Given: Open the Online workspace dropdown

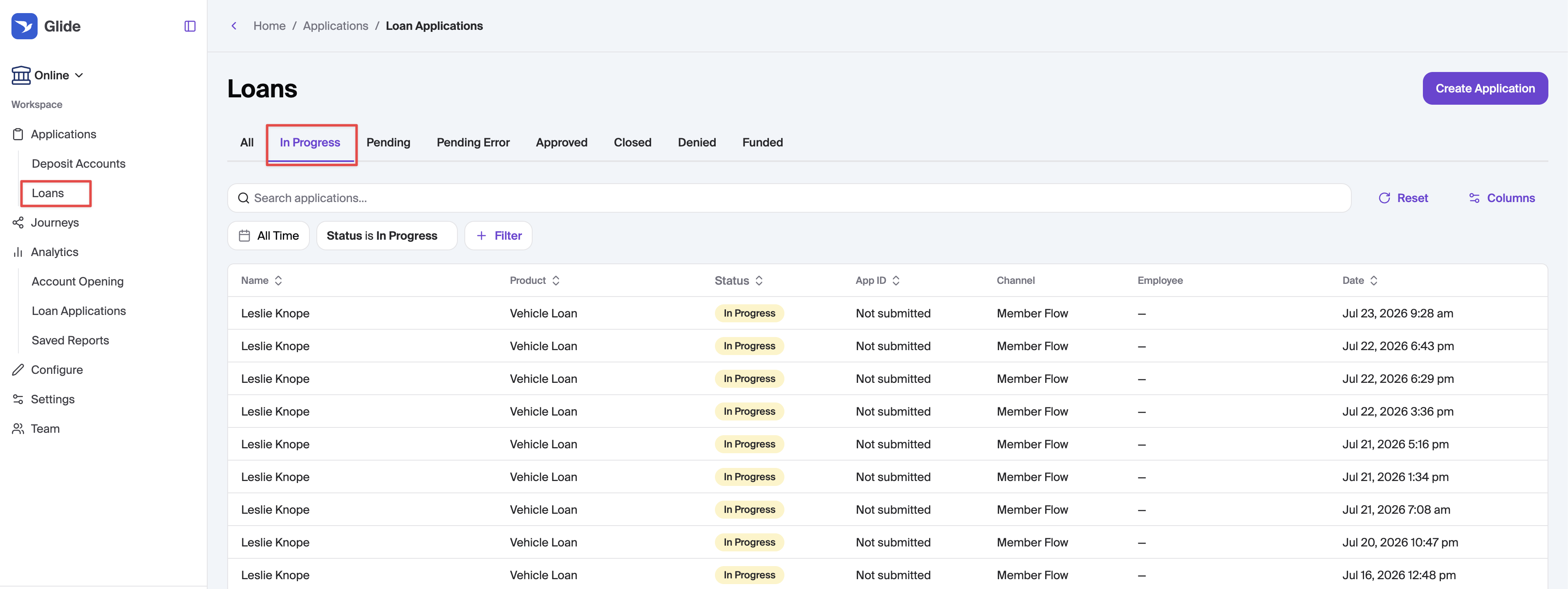Looking at the screenshot, I should 47,75.
